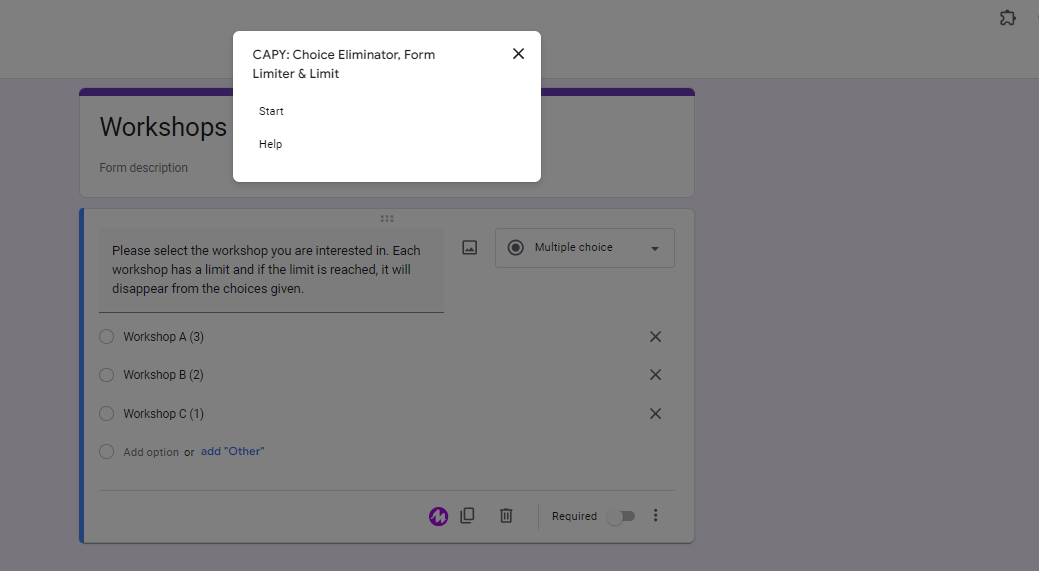The height and width of the screenshot is (571, 1039).
Task: Click the CAPY: Choice Eliminator popup title
Action: pyautogui.click(x=344, y=64)
